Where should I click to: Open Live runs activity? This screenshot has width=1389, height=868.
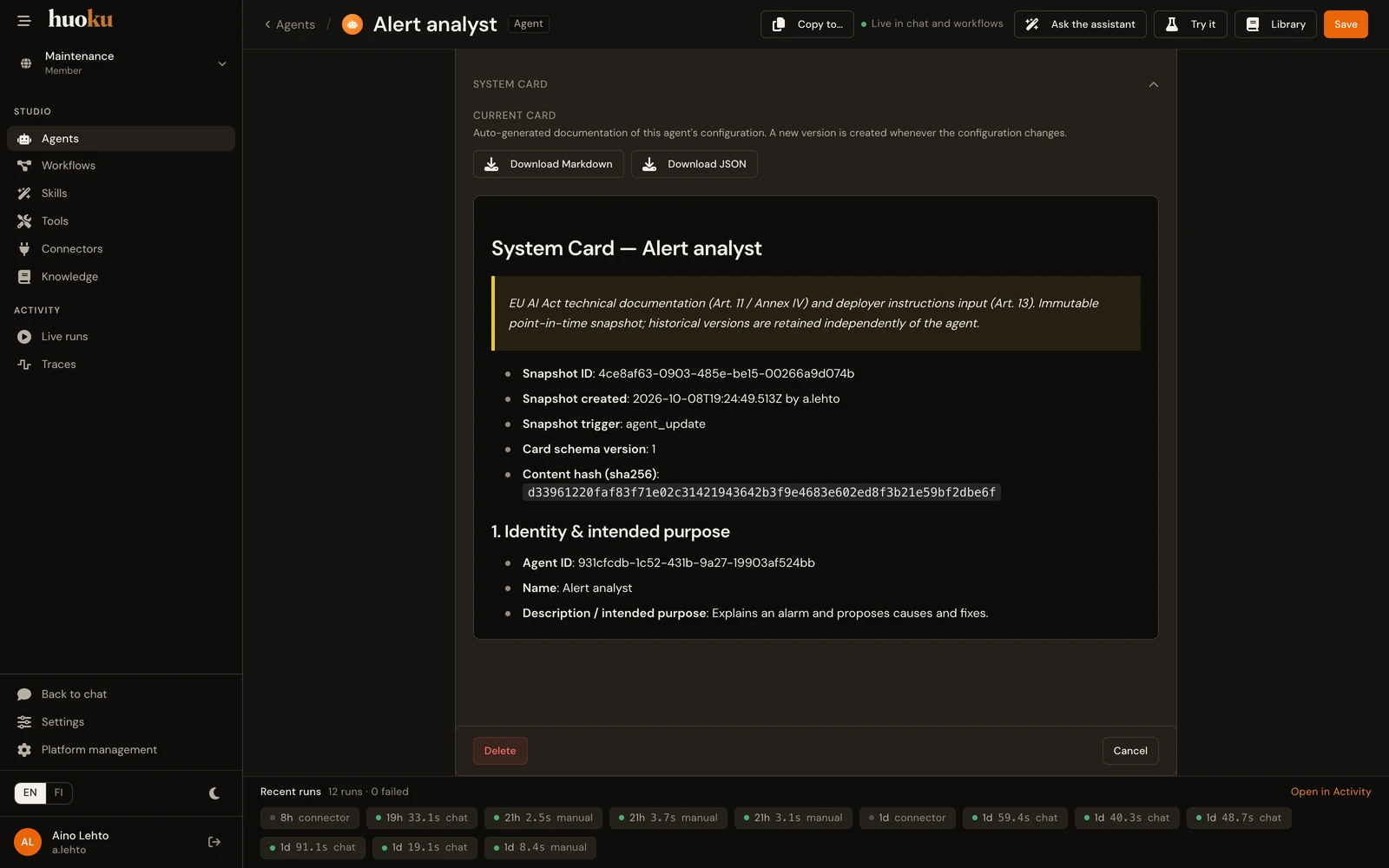[x=121, y=337]
